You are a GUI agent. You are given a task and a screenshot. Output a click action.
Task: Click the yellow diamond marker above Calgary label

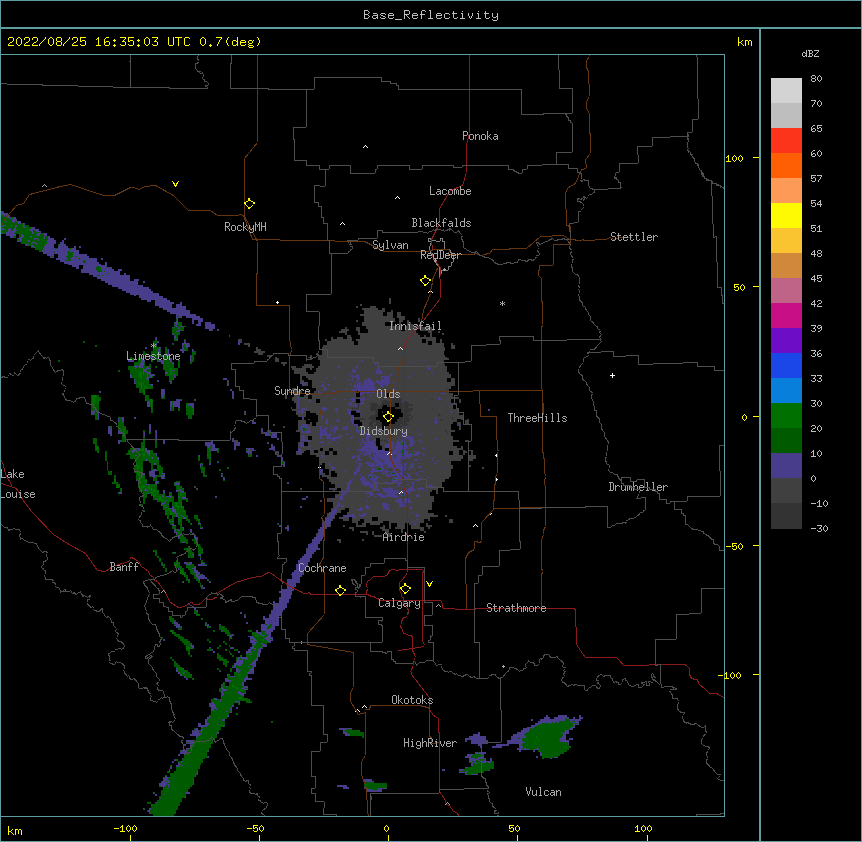pyautogui.click(x=405, y=589)
